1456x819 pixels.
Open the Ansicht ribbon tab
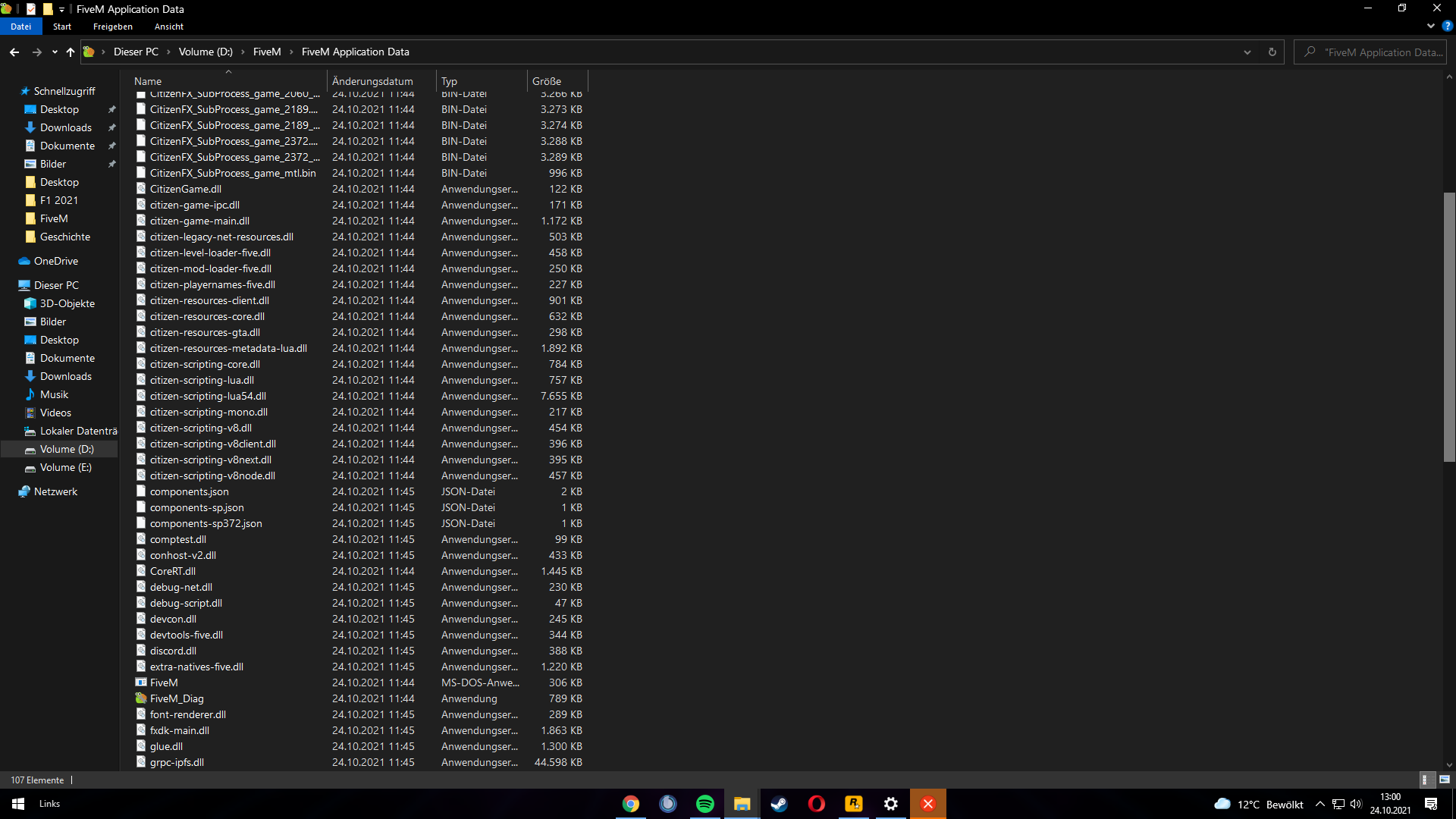click(168, 27)
